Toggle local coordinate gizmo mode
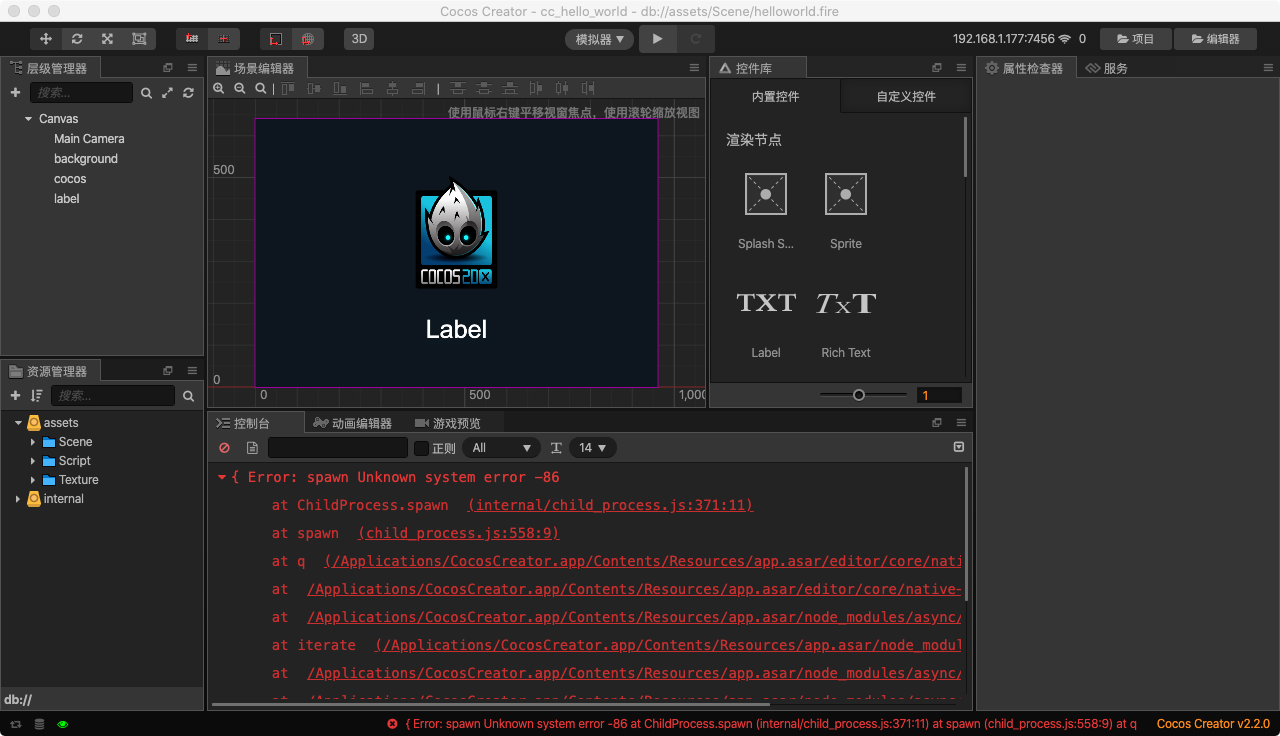This screenshot has height=736, width=1280. click(276, 39)
